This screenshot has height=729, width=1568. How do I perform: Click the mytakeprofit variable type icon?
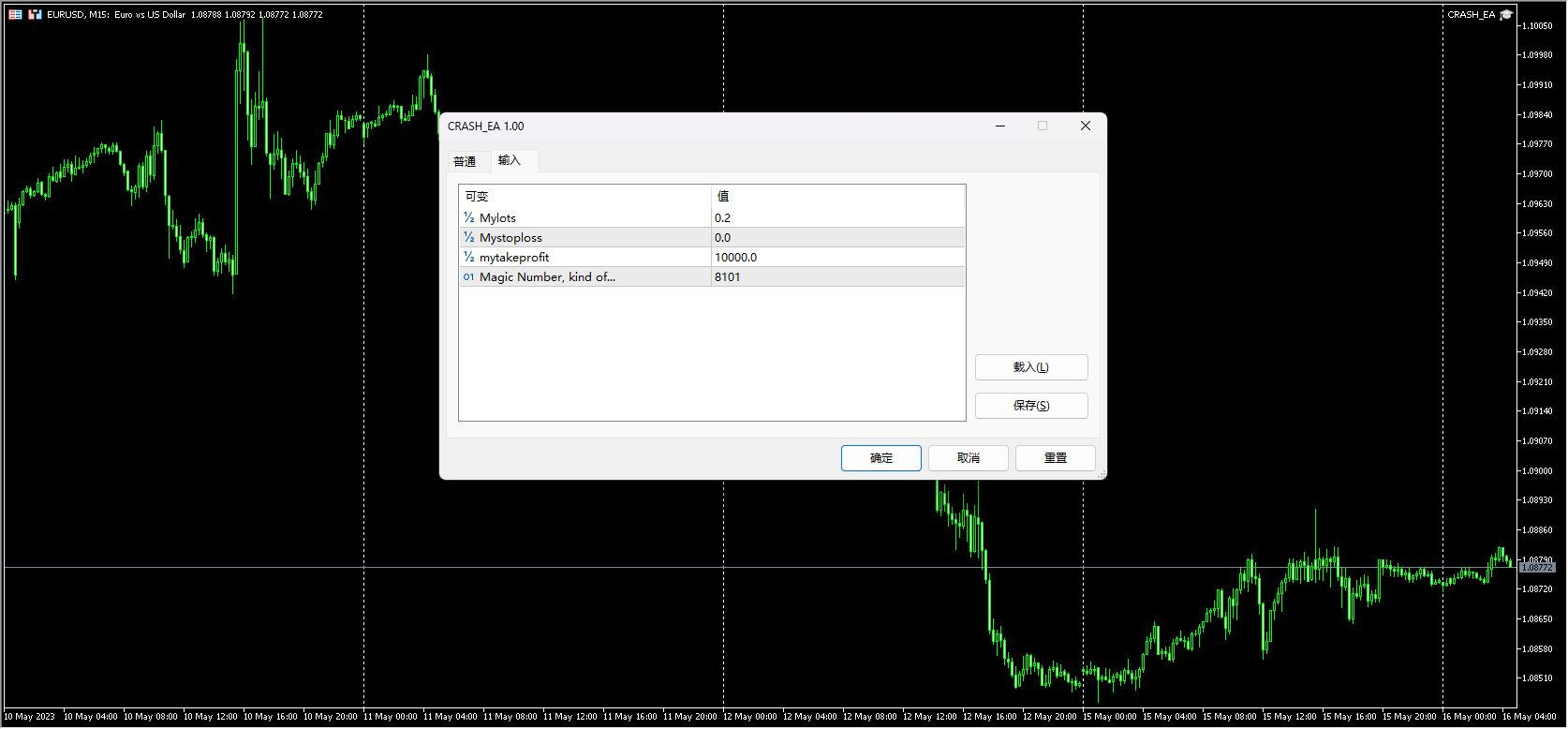[x=468, y=258]
